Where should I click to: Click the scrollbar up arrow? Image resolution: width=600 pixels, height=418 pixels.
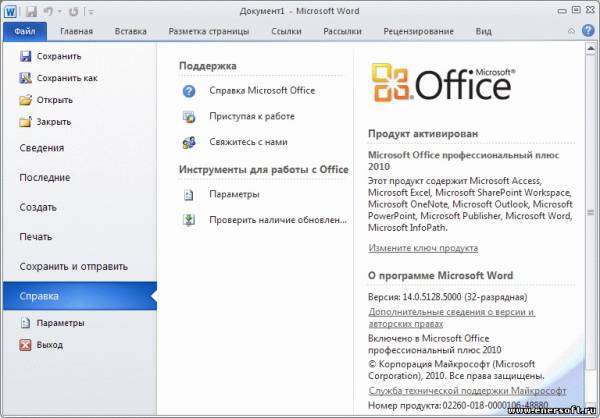click(x=590, y=47)
